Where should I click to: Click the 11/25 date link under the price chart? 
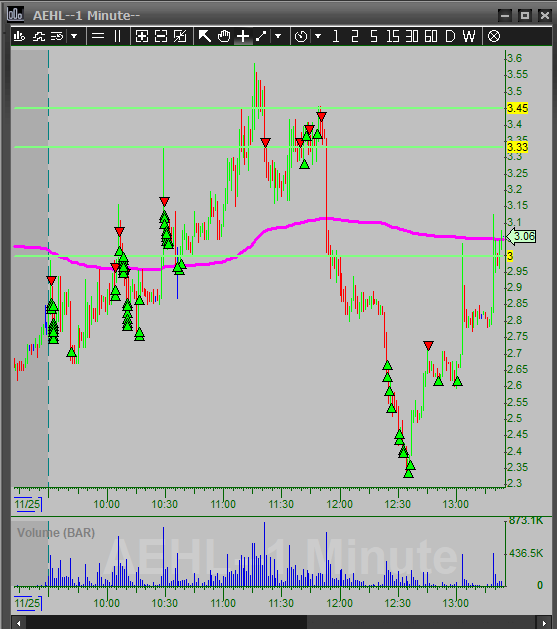[27, 504]
